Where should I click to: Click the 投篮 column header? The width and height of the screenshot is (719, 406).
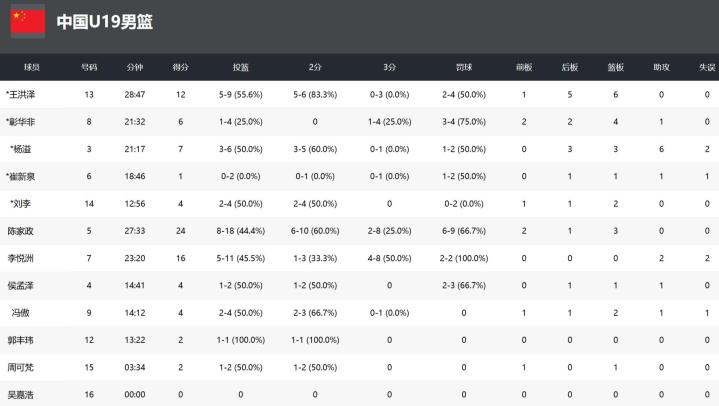pyautogui.click(x=241, y=67)
